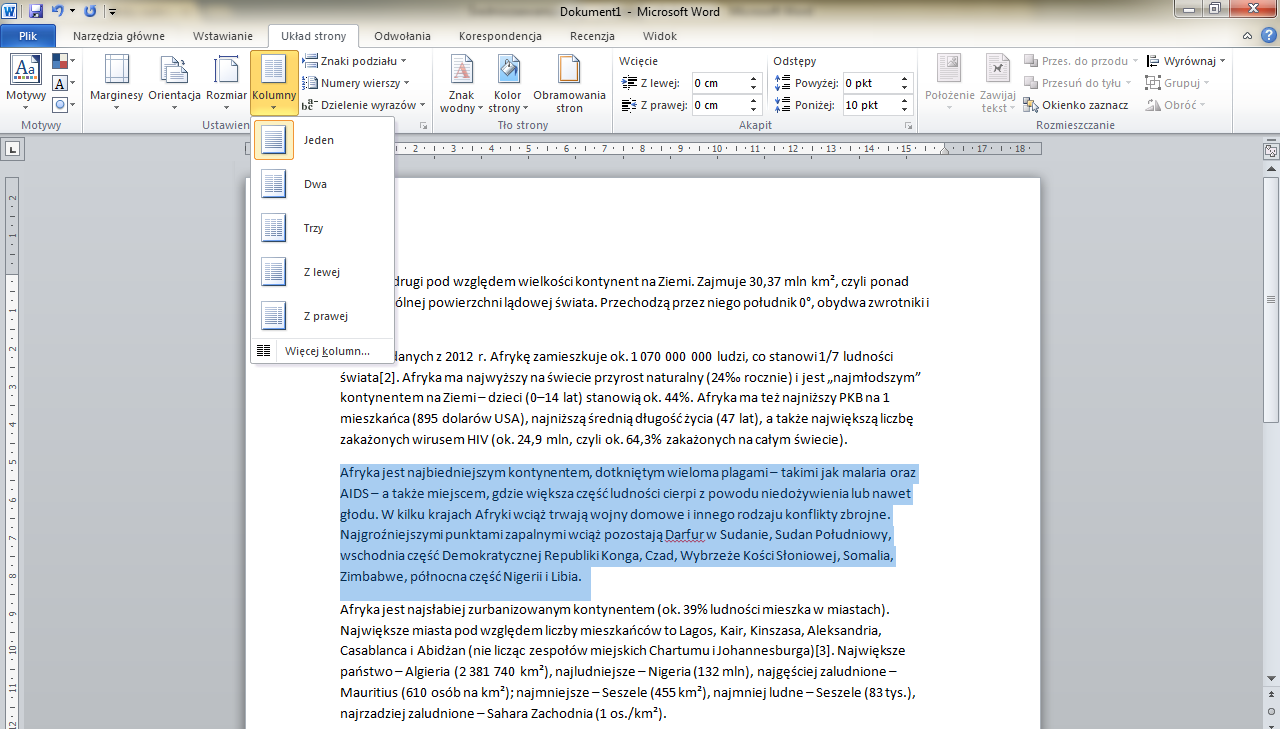Open Dzielenie wyrazów hyphenation menu
1280x729 pixels.
(x=365, y=105)
